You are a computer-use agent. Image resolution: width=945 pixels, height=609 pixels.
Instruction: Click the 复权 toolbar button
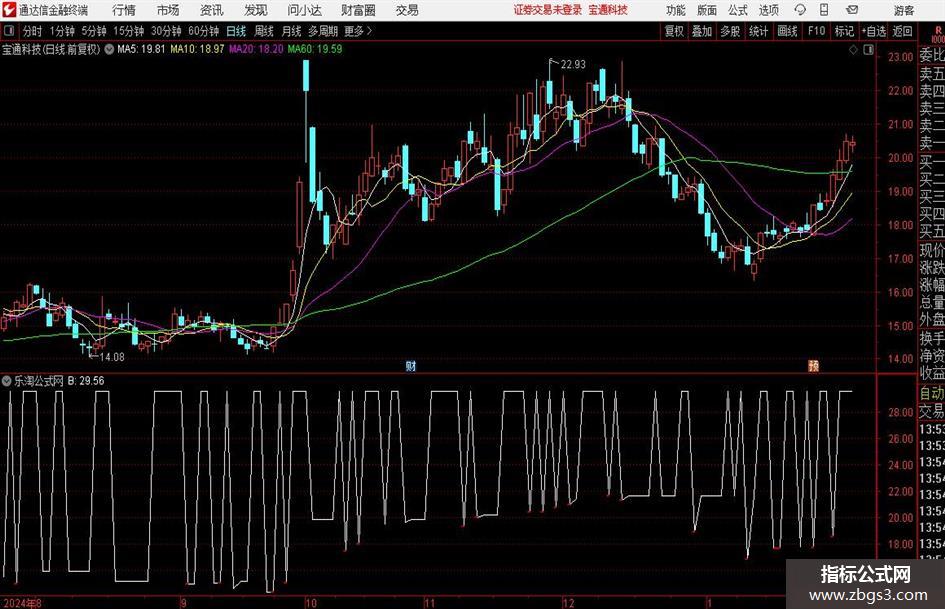pyautogui.click(x=674, y=31)
